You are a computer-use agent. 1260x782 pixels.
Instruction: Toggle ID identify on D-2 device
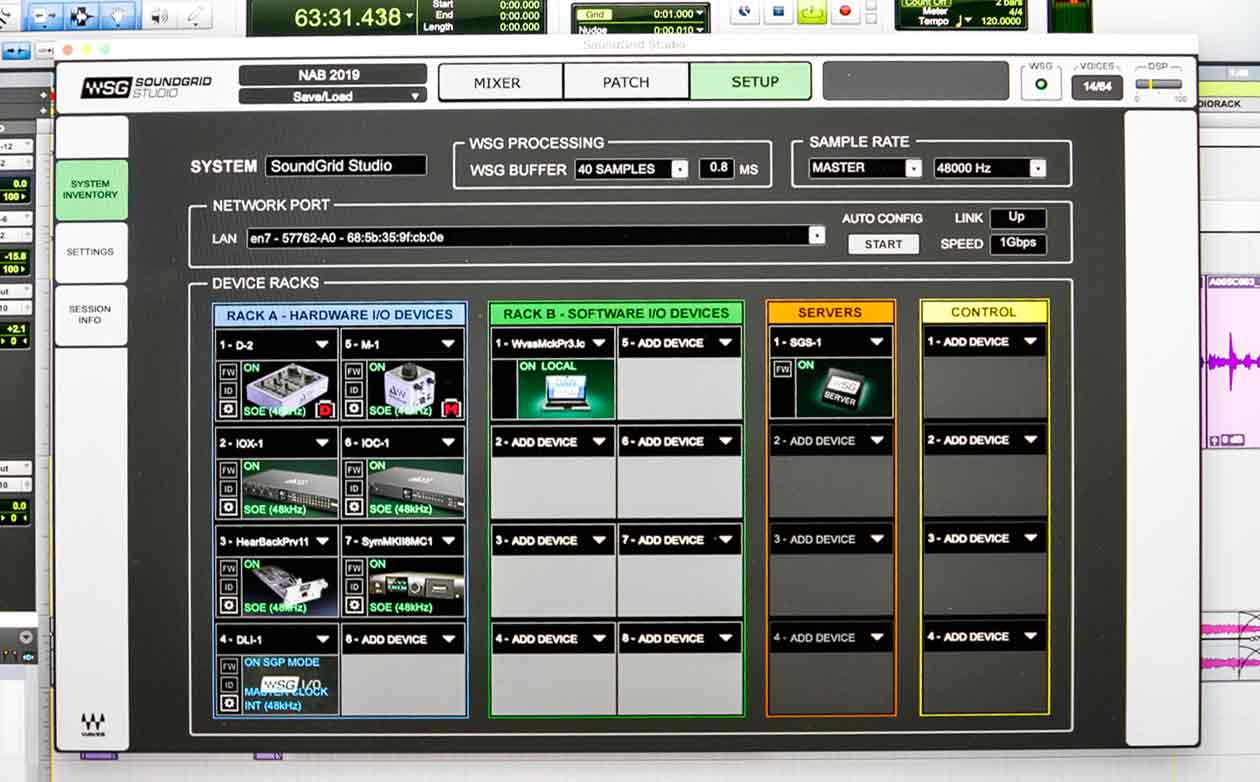[x=227, y=389]
